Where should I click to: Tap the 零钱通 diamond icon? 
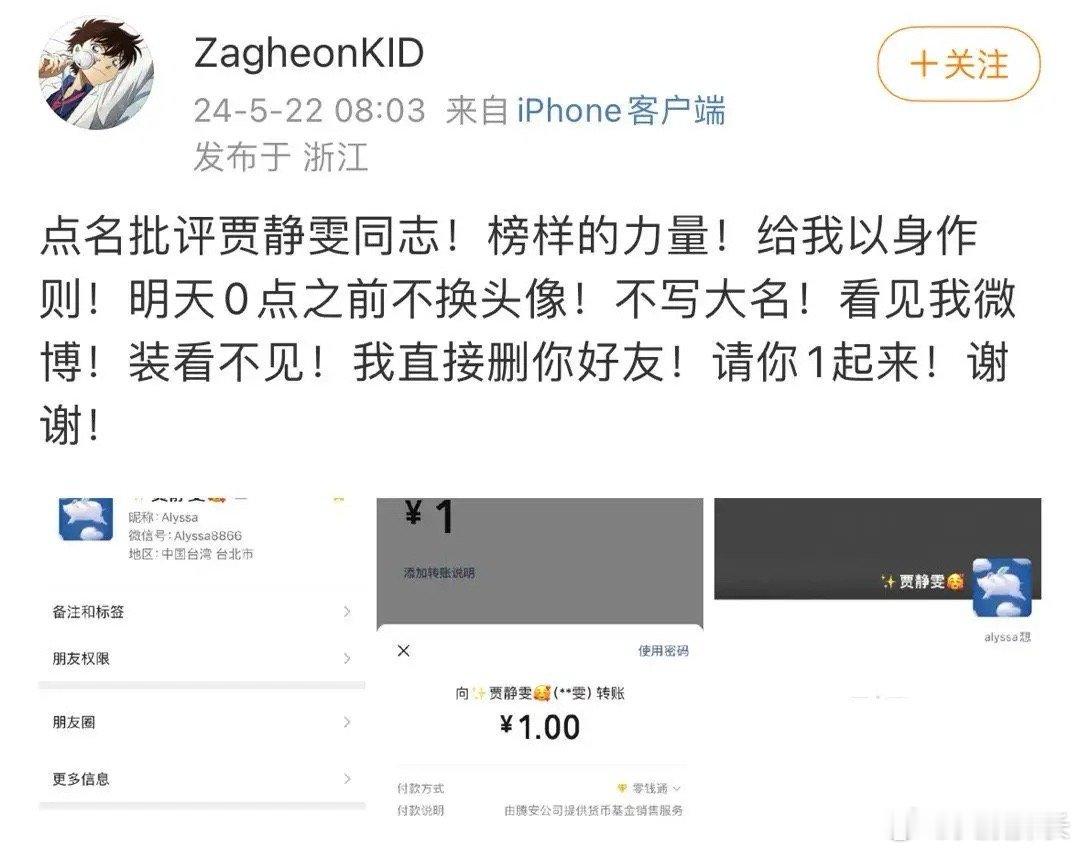tap(622, 788)
